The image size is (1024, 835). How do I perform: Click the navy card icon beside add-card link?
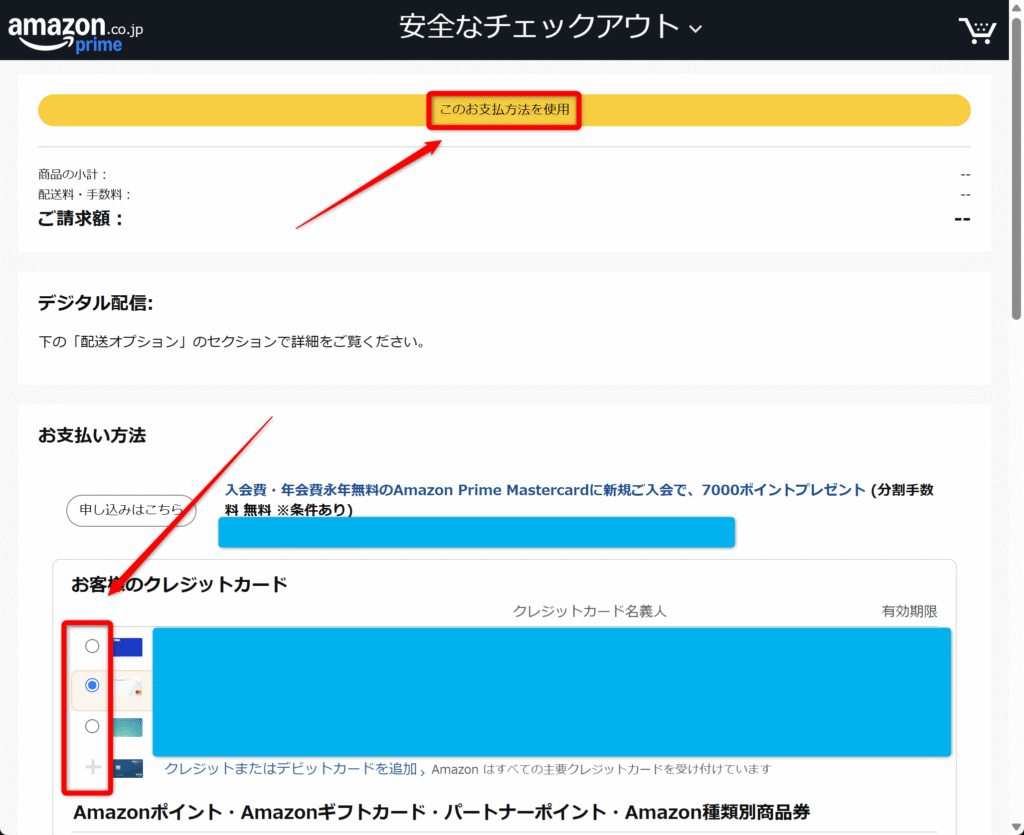pyautogui.click(x=128, y=768)
